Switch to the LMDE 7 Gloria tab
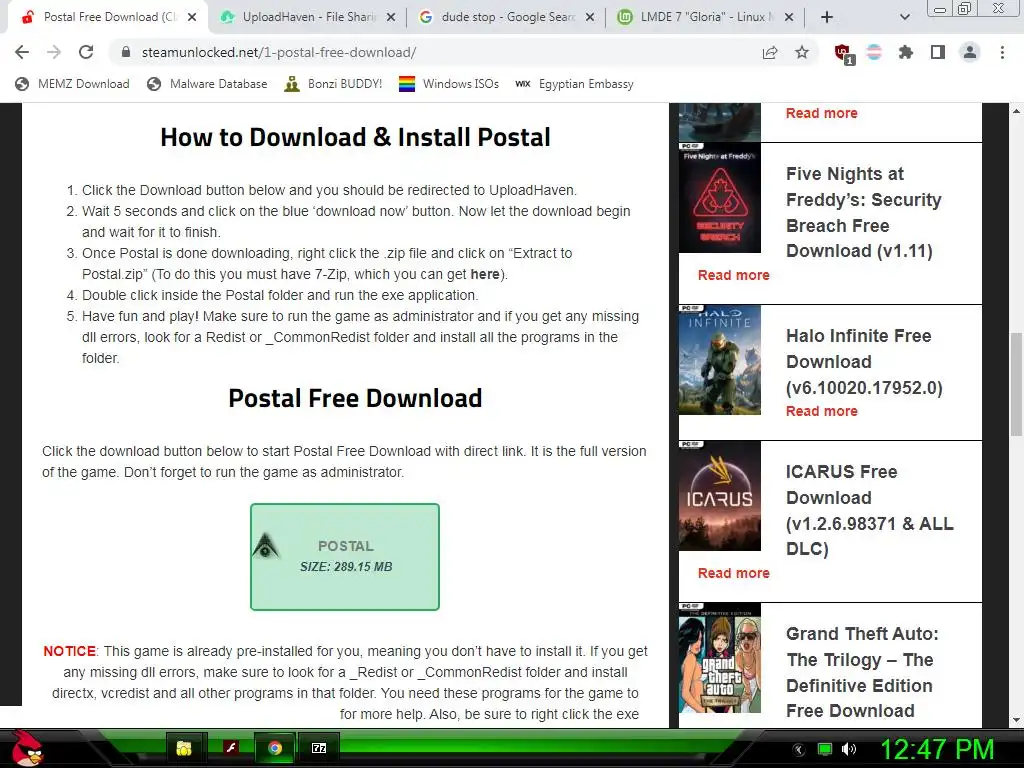1024x768 pixels. pos(705,17)
